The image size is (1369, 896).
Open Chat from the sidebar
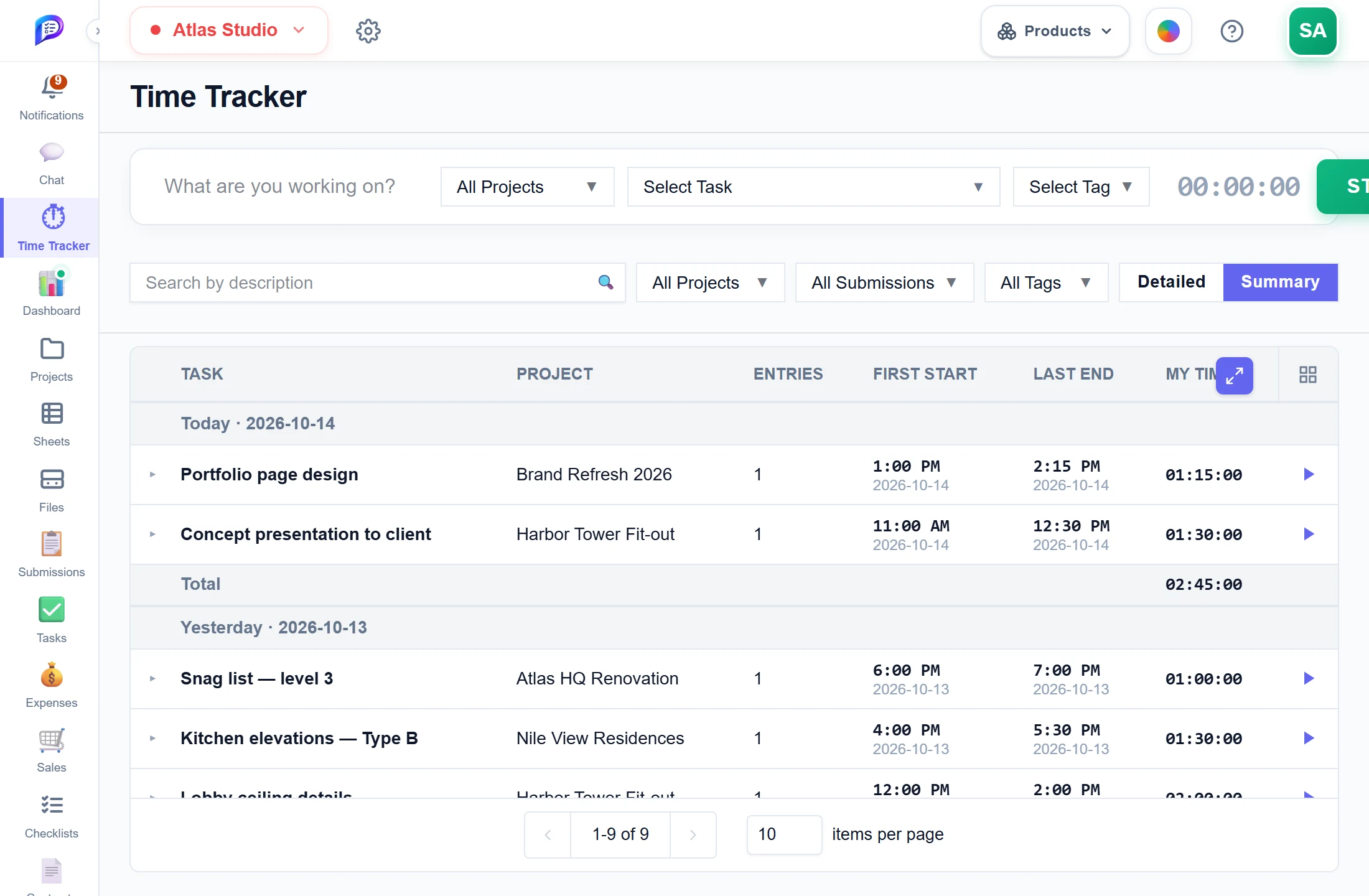(52, 164)
